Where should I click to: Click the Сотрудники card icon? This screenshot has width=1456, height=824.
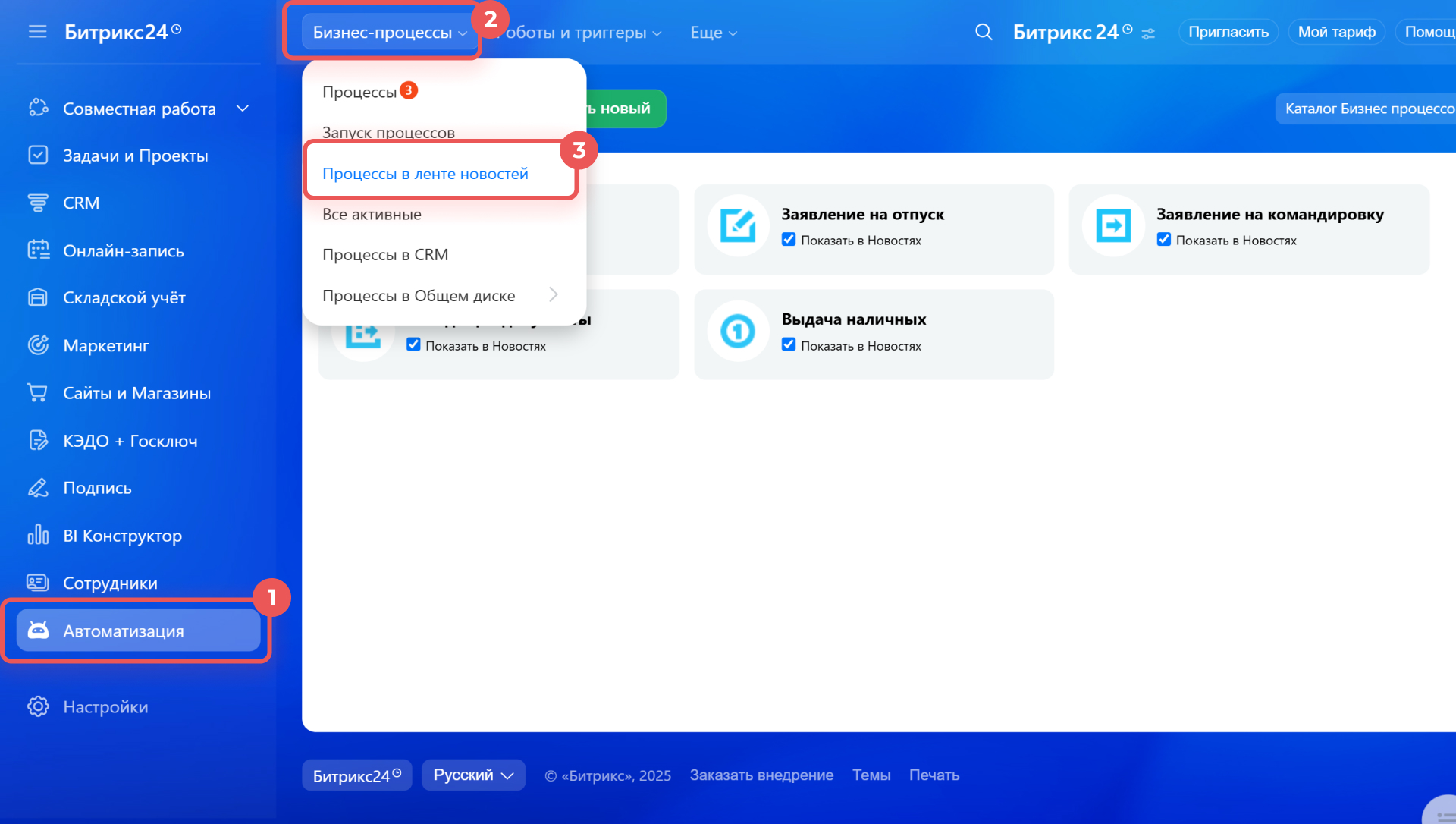(x=38, y=583)
